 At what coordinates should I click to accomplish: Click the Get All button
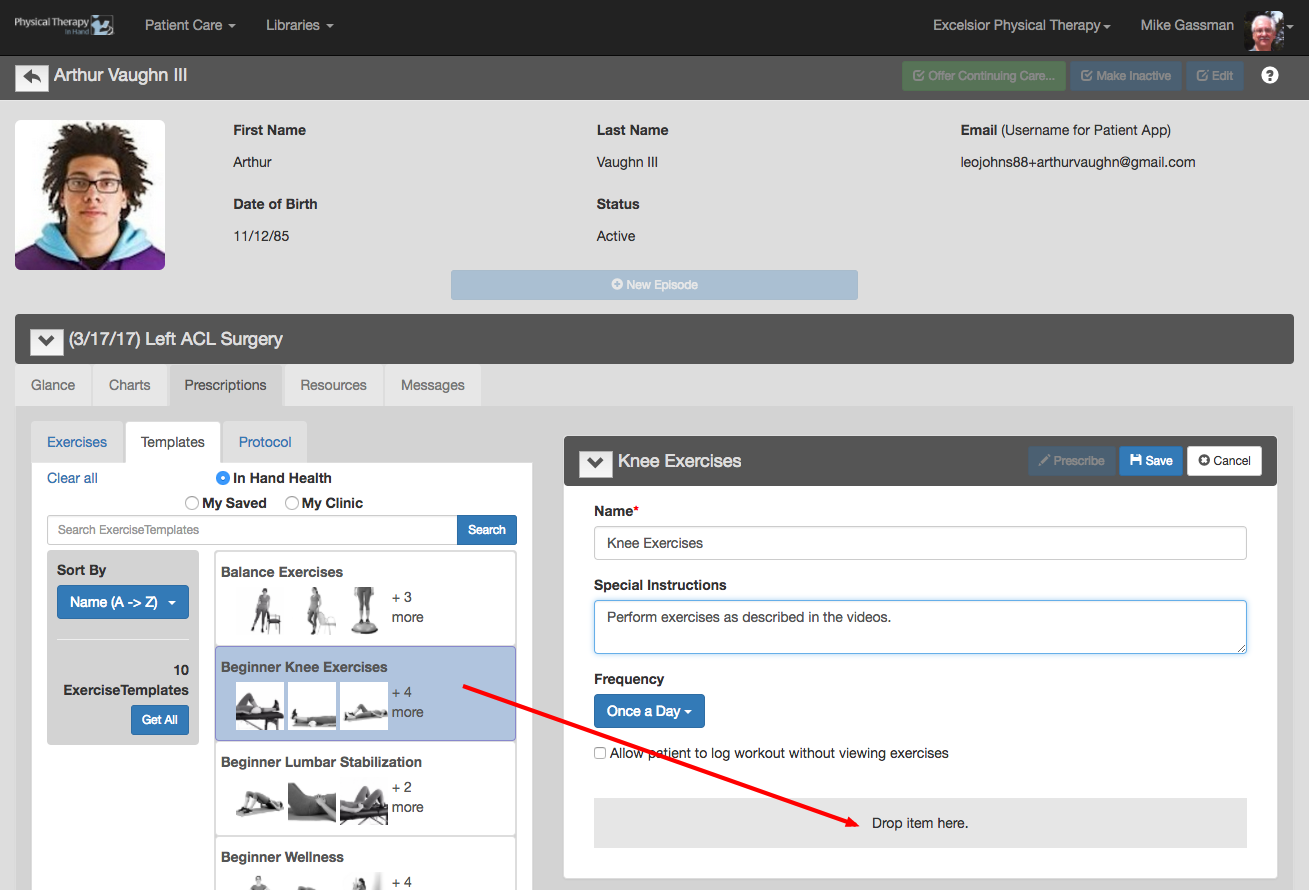tap(160, 720)
